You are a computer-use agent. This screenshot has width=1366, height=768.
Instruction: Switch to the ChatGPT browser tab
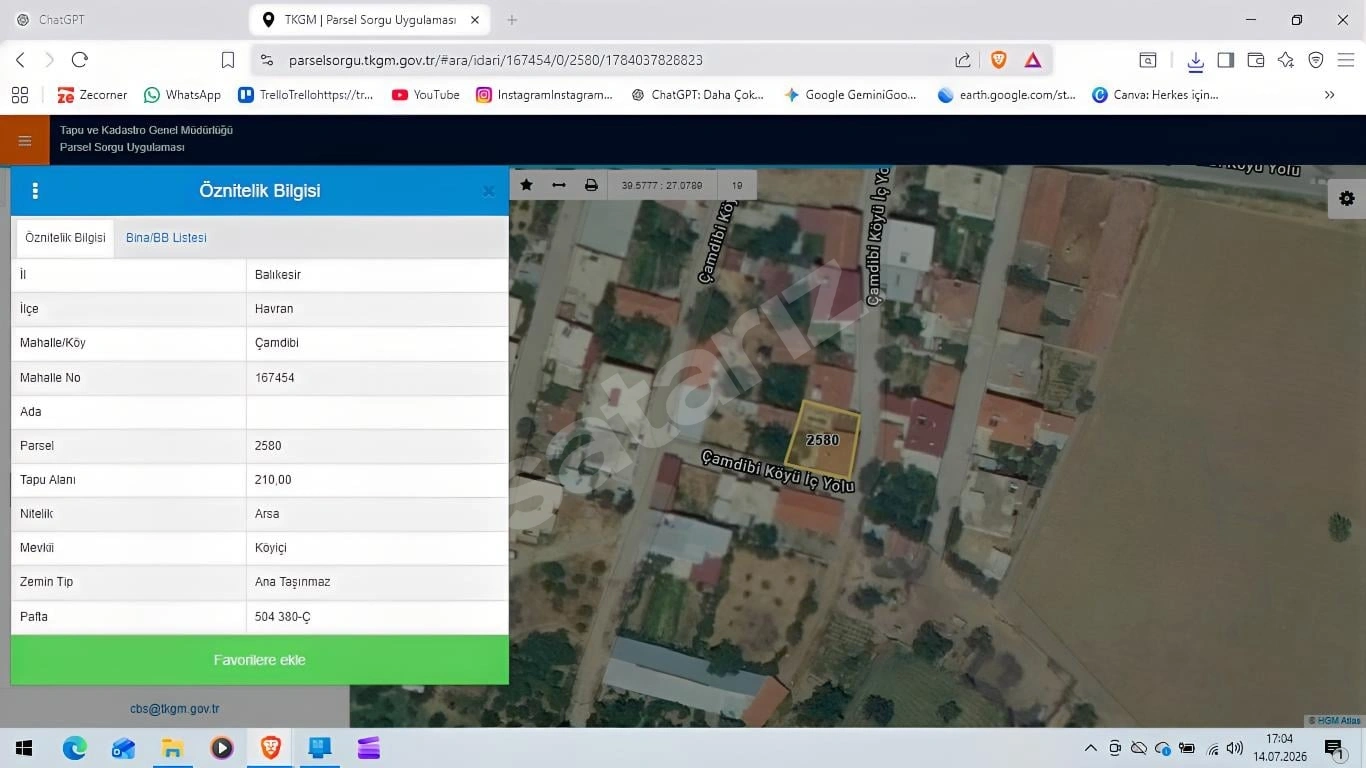(61, 20)
